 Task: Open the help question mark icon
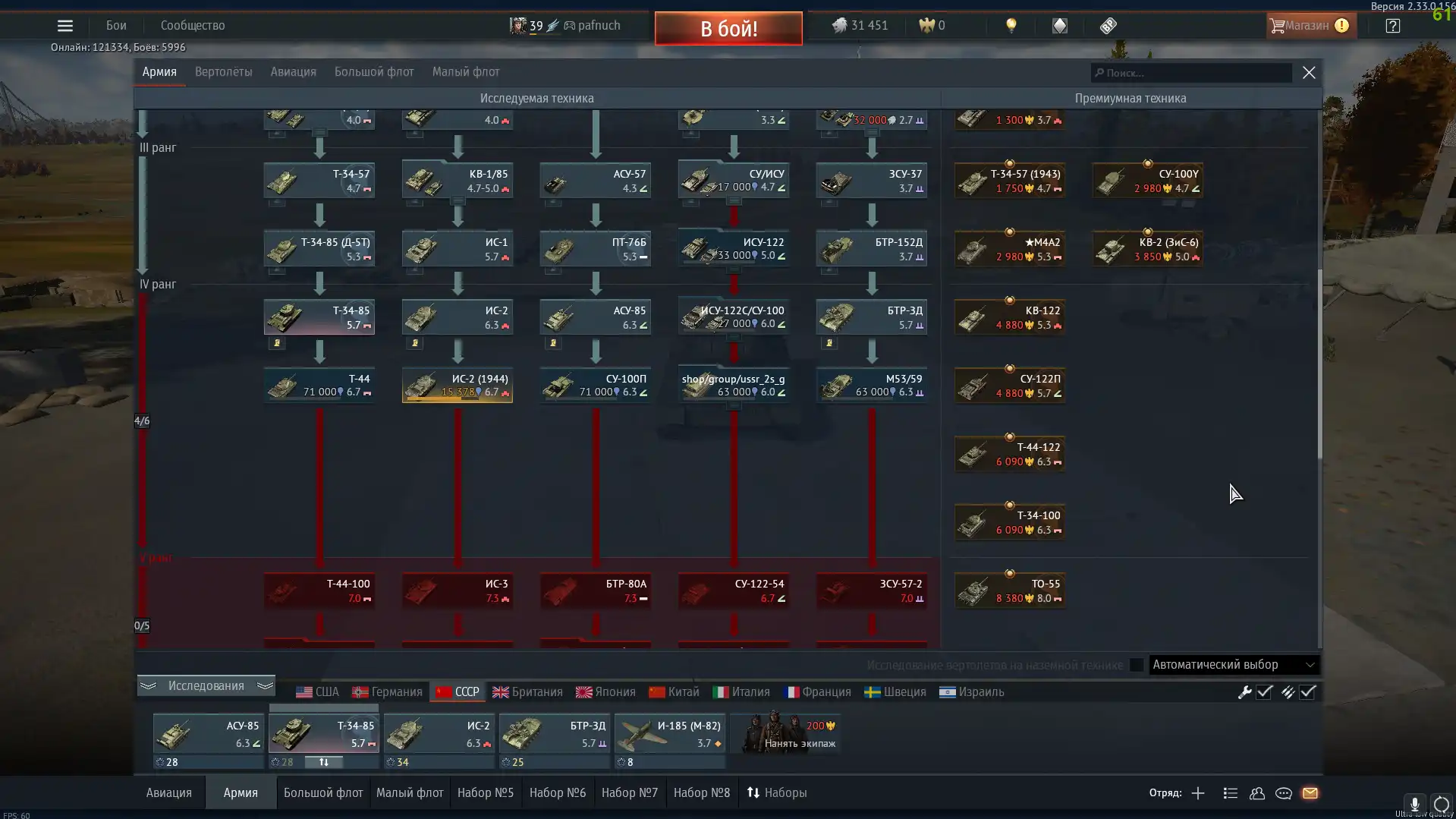pos(1392,26)
